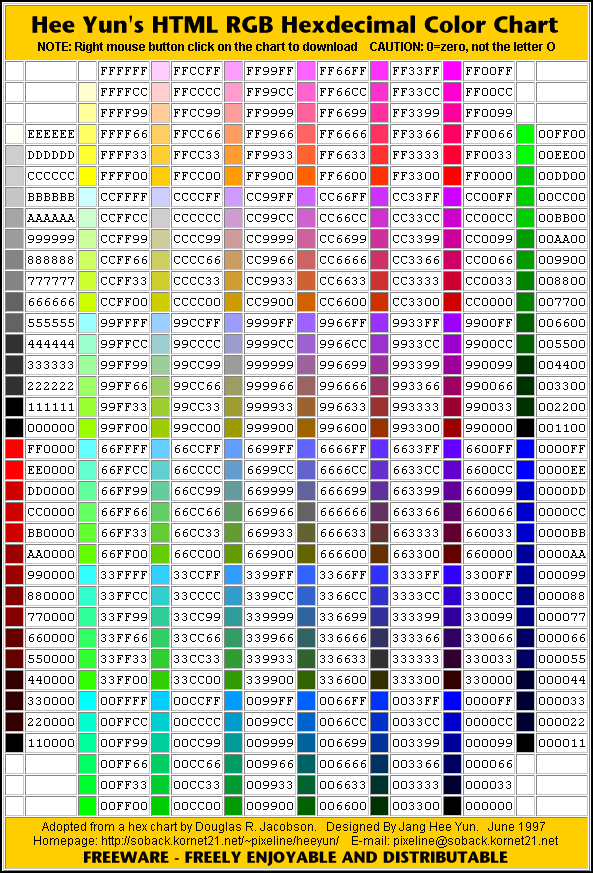Choose the dark red swatch beside 660000
Screen dimensions: 593x873
click(x=452, y=554)
